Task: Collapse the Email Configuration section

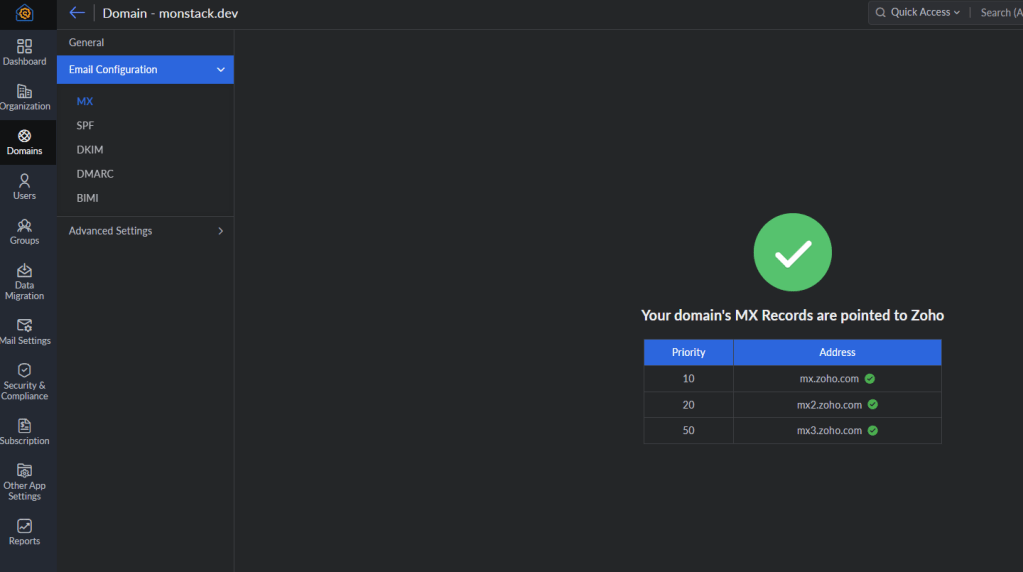Action: pyautogui.click(x=220, y=70)
